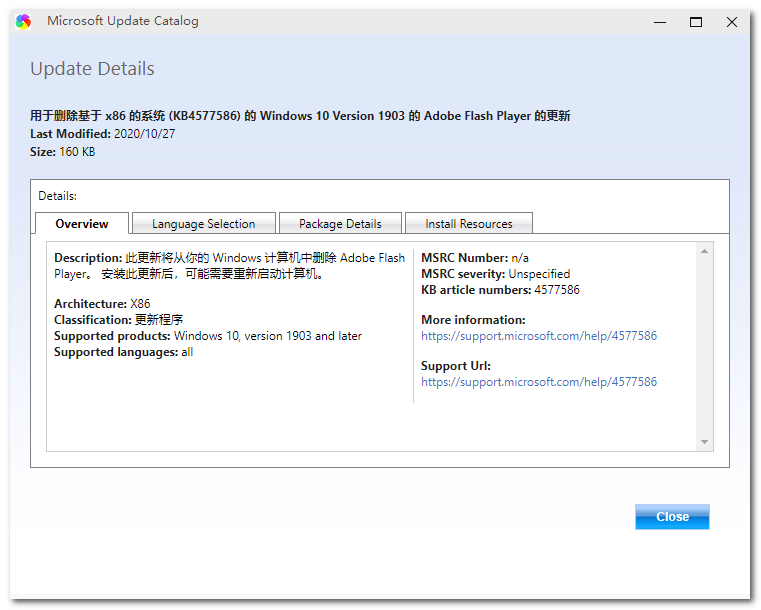Go to the Install Resources tab
761x610 pixels.
coord(468,224)
